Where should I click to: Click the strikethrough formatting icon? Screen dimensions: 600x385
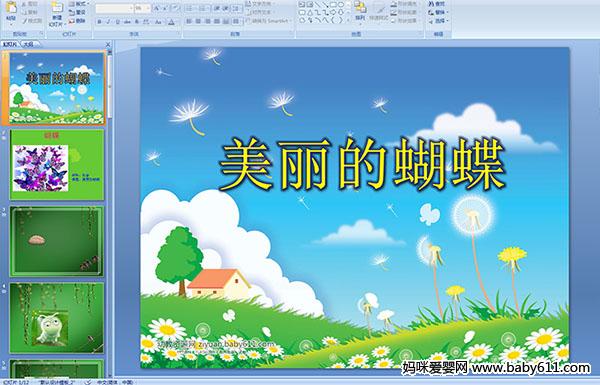[127, 22]
